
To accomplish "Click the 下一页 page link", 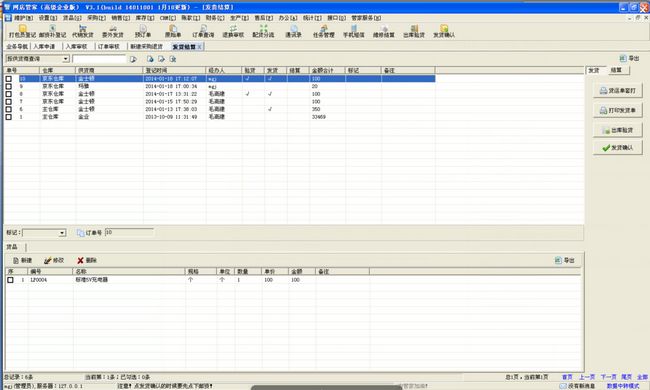I will [609, 377].
